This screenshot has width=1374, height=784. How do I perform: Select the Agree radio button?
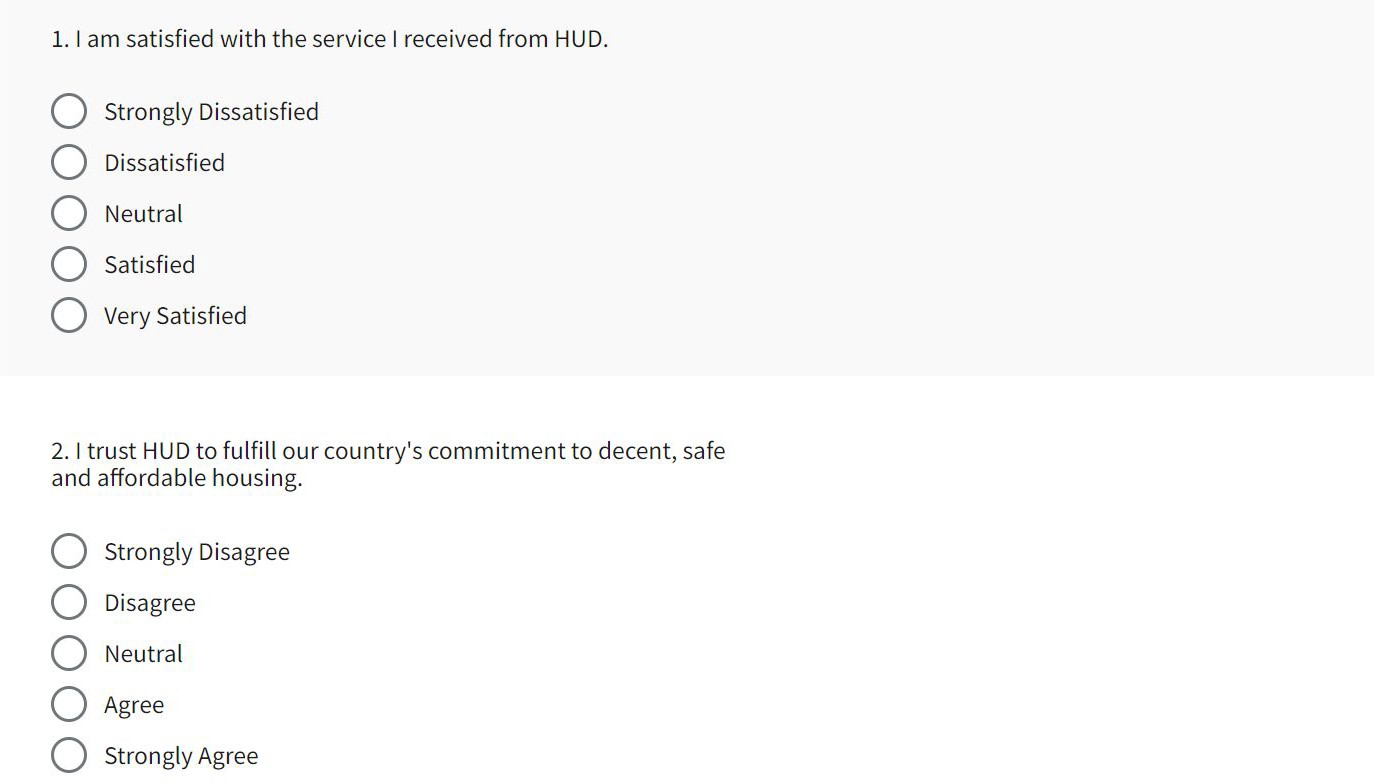click(x=68, y=705)
